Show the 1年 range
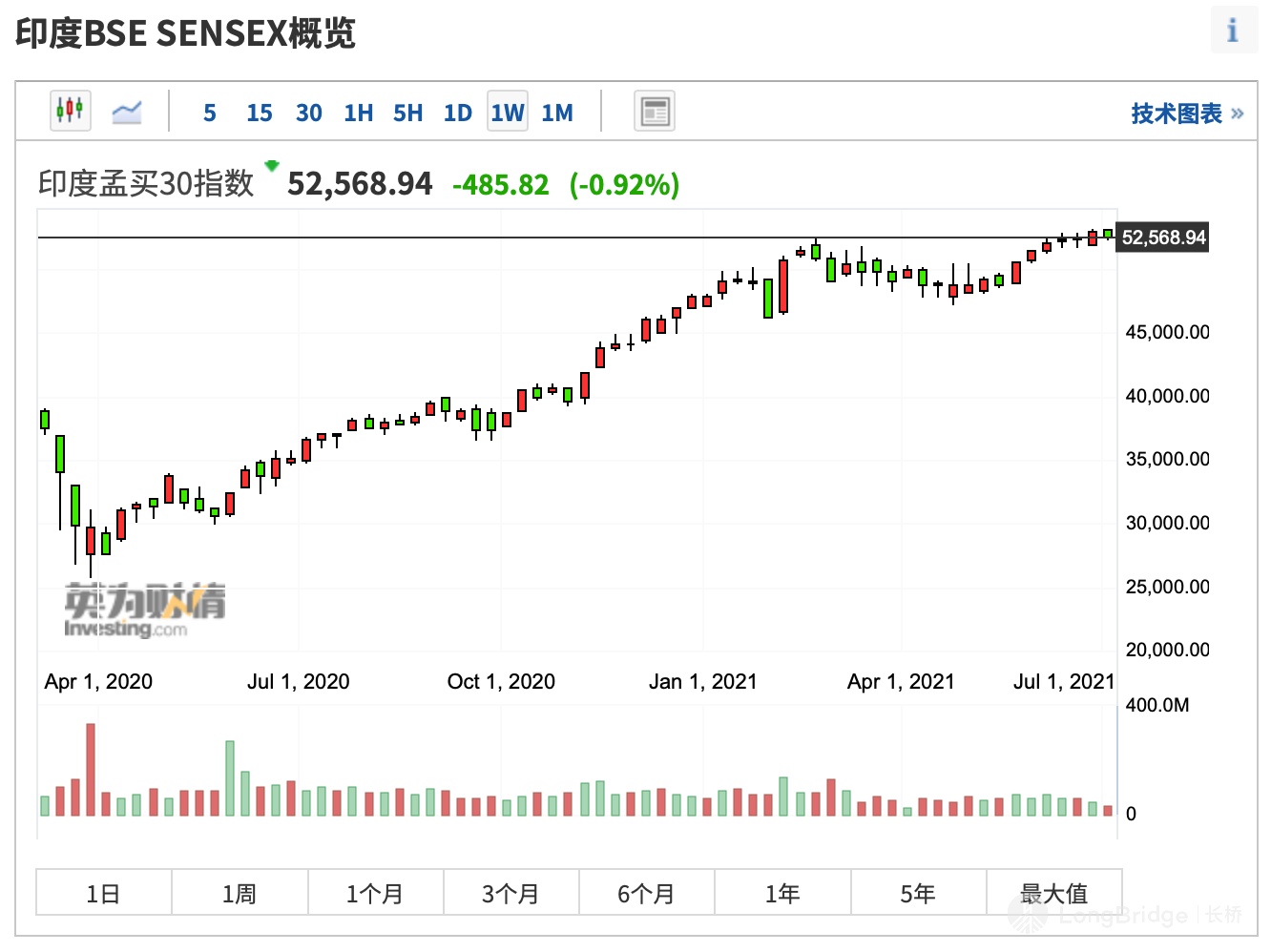Viewport: 1271px width, 952px height. (x=782, y=893)
